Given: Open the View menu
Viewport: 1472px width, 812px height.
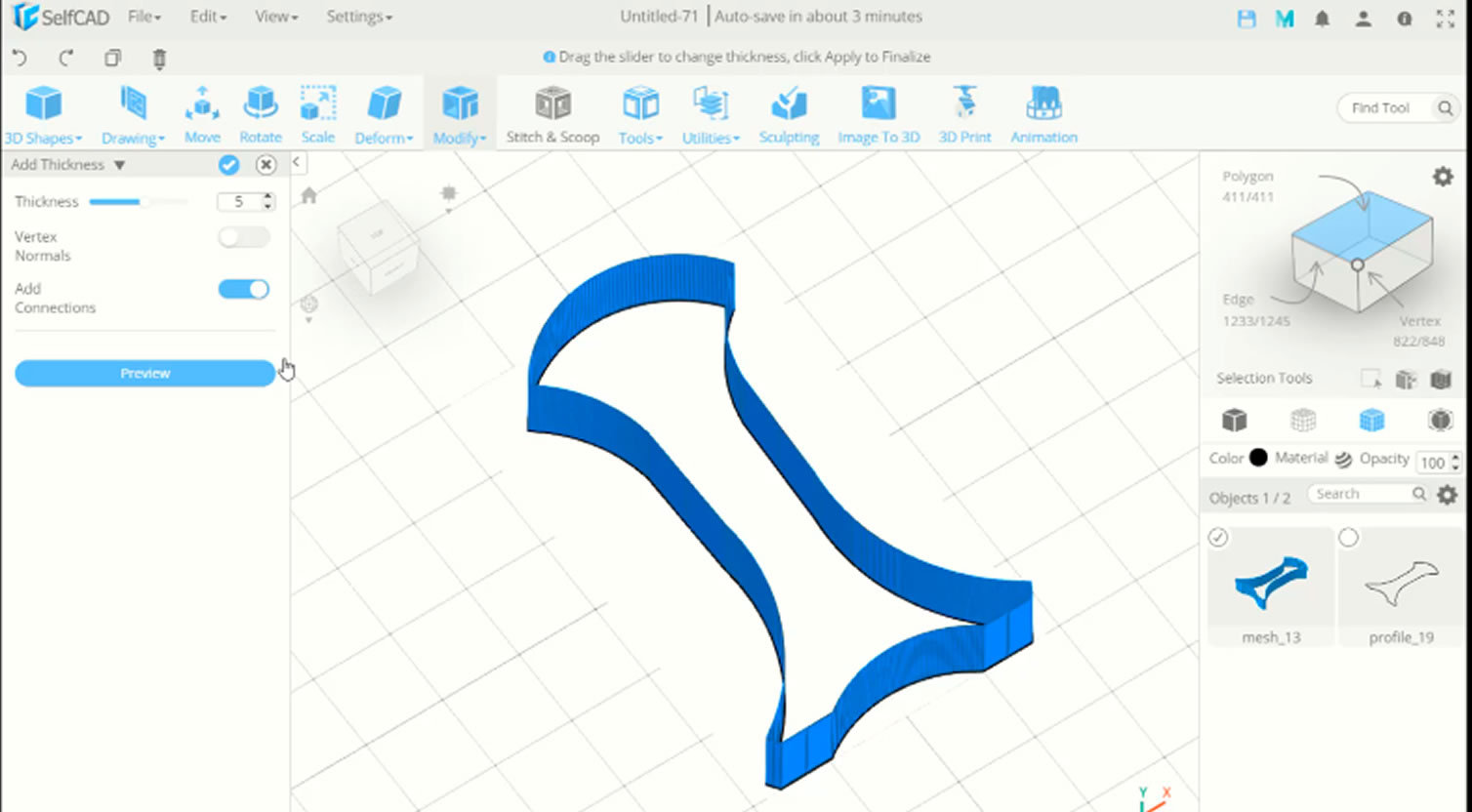Looking at the screenshot, I should [276, 17].
